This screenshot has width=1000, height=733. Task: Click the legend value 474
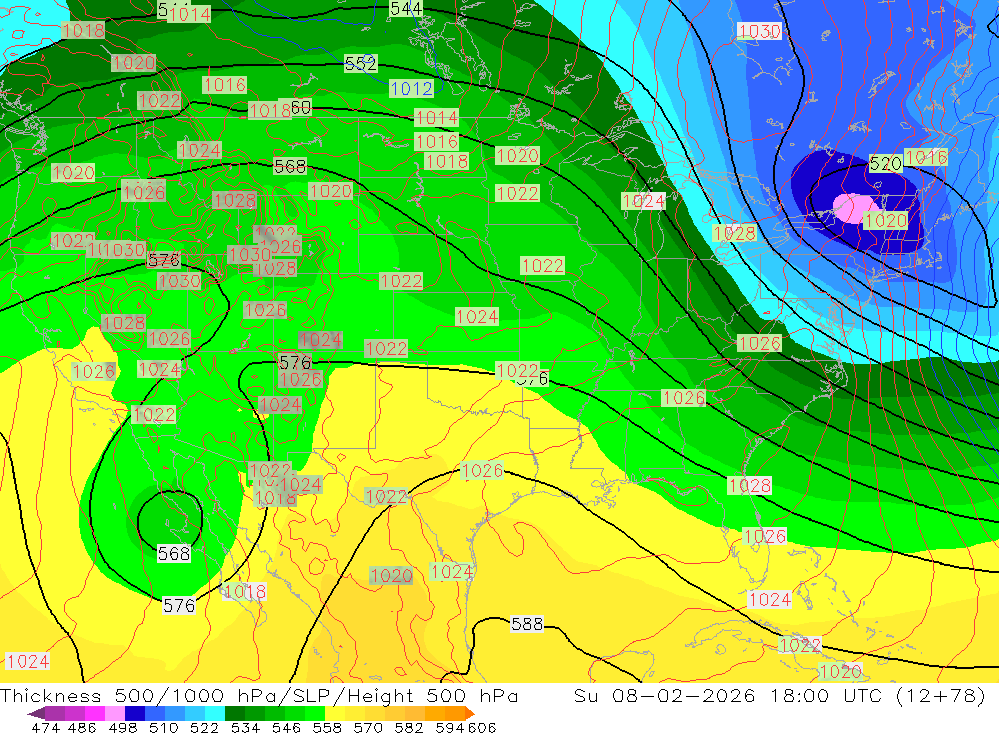click(45, 727)
